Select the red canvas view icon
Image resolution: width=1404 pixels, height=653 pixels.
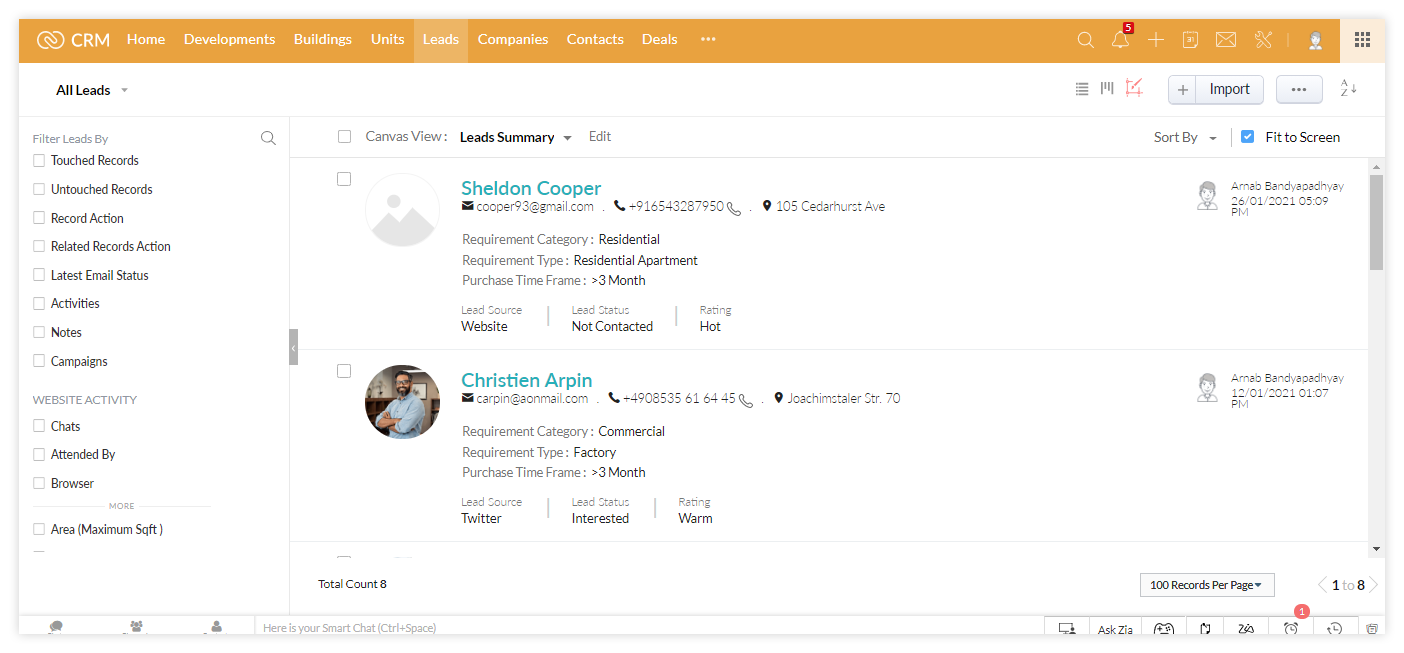[x=1133, y=88]
